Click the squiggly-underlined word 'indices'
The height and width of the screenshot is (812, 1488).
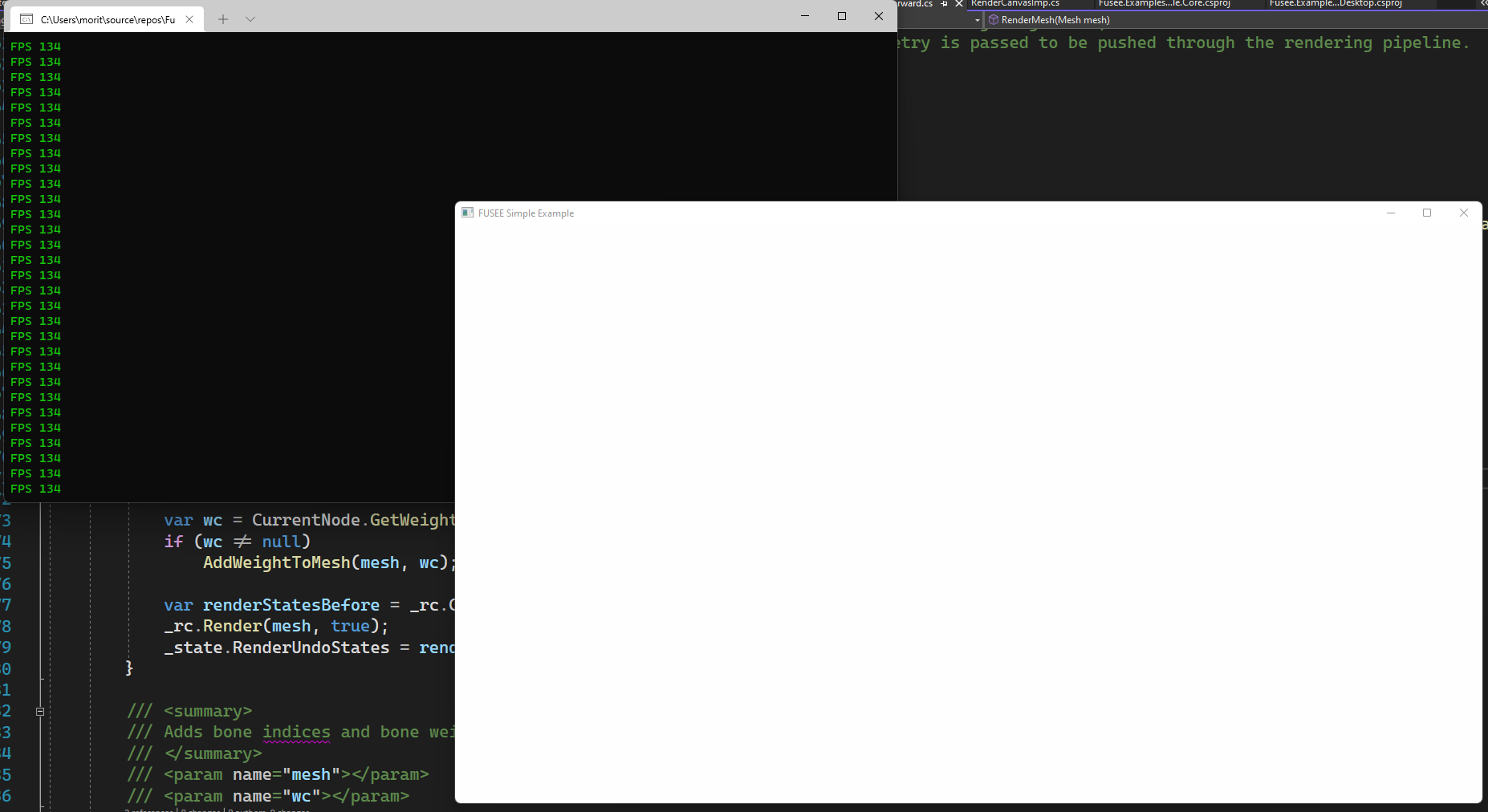click(296, 733)
